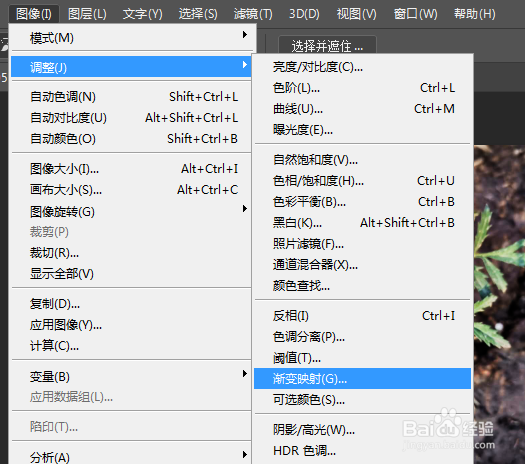Image resolution: width=525 pixels, height=464 pixels.
Task: Expand the 变量(B) submenu
Action: point(131,376)
